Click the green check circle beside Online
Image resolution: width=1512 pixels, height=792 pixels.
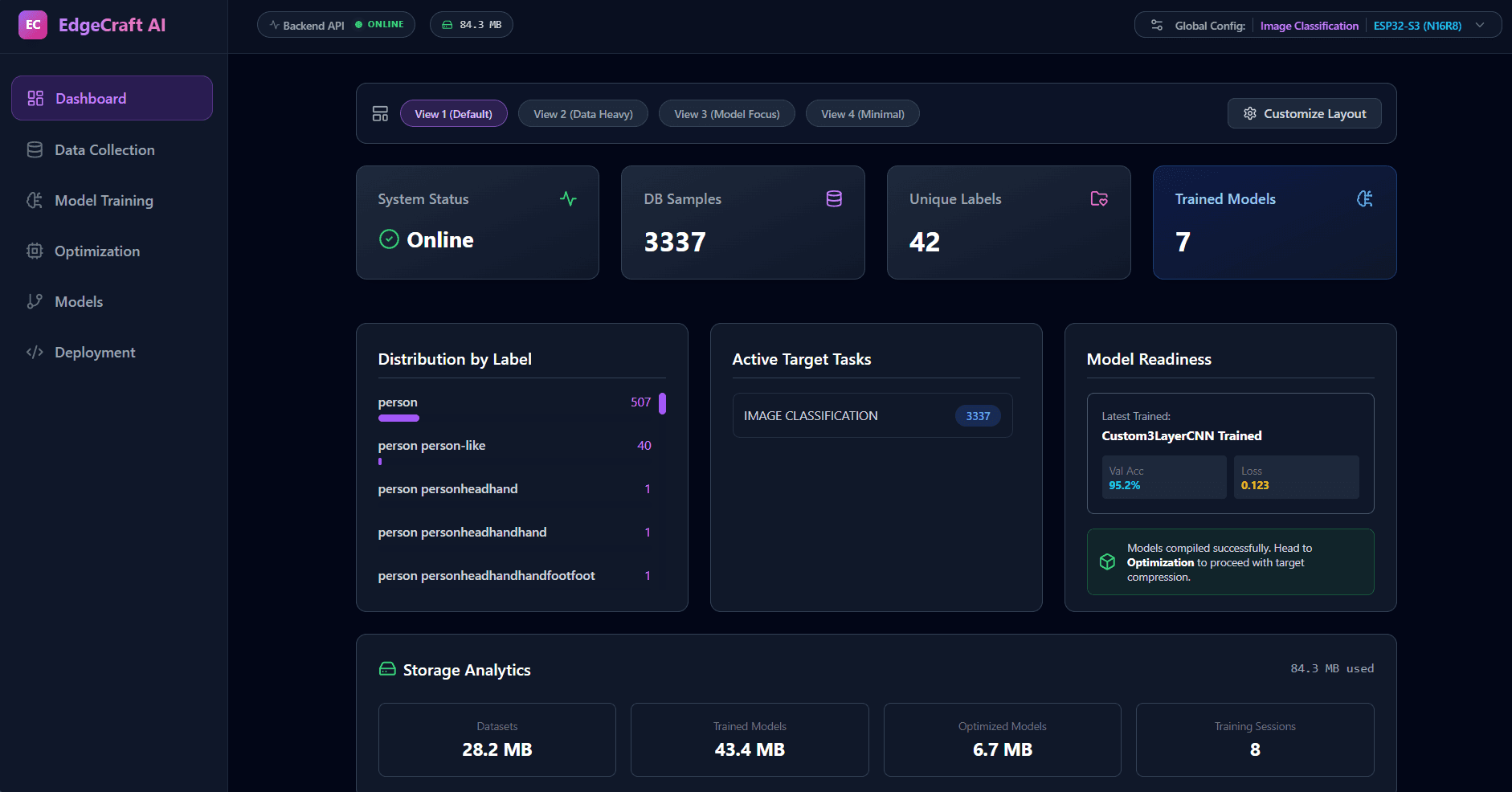pos(389,239)
